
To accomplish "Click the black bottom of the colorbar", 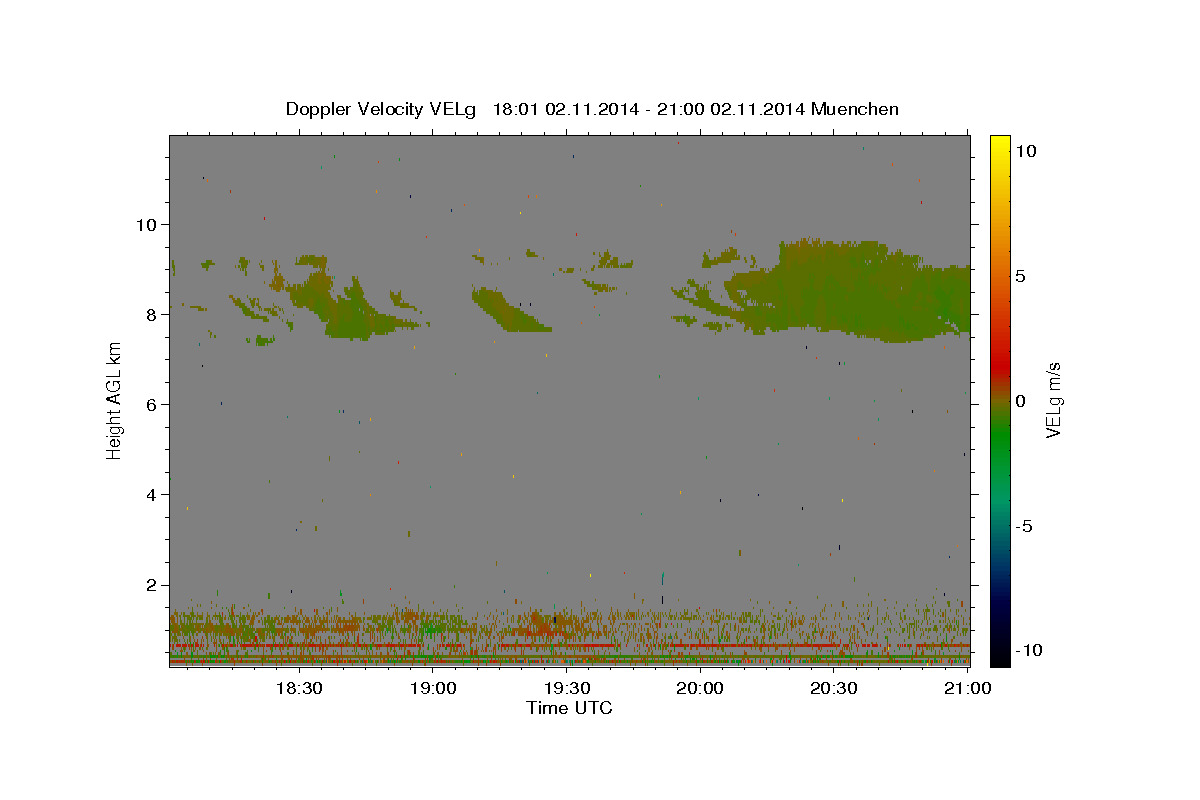I will pyautogui.click(x=999, y=655).
